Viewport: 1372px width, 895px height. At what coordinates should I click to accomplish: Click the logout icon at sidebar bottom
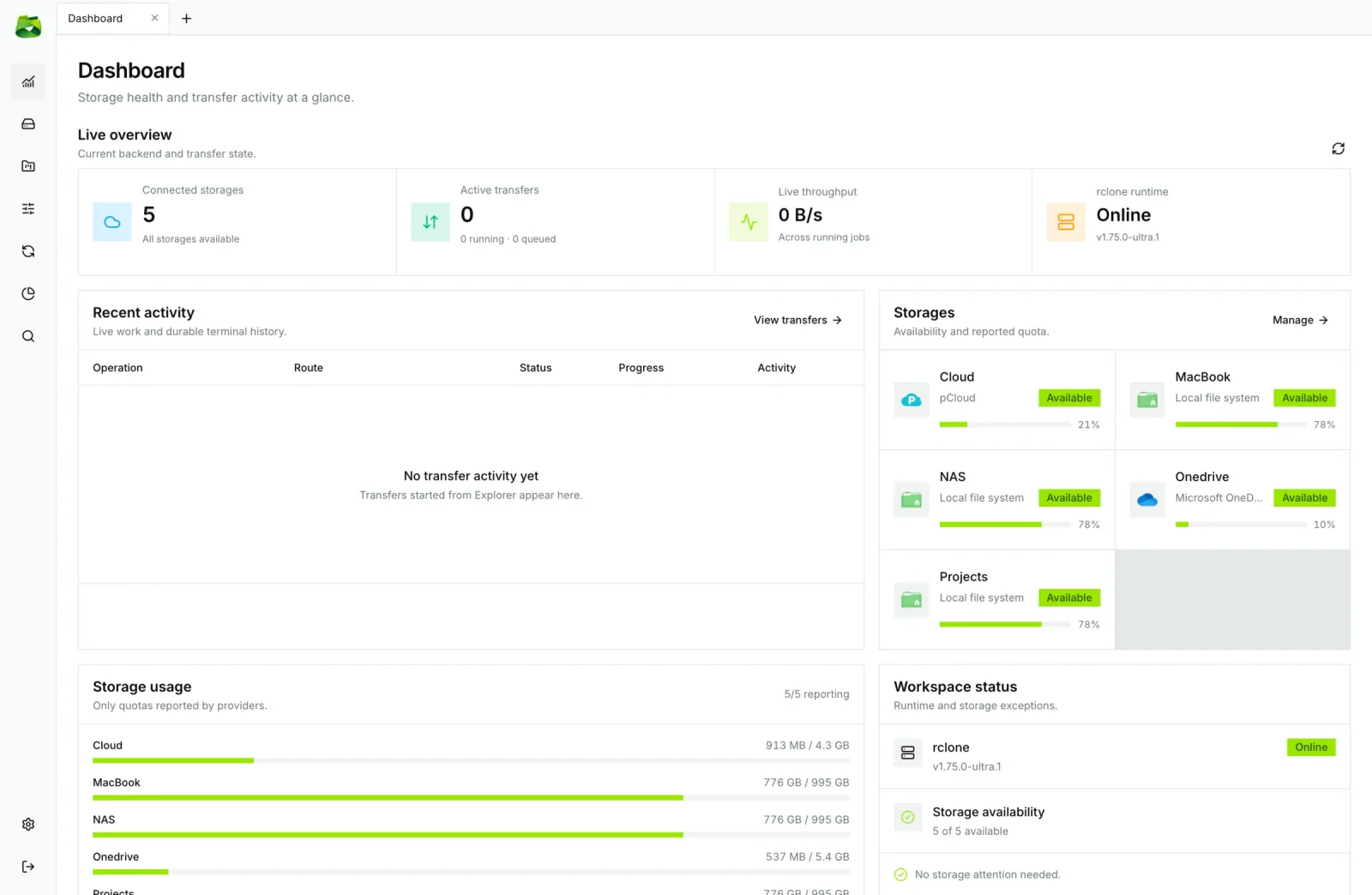point(28,867)
